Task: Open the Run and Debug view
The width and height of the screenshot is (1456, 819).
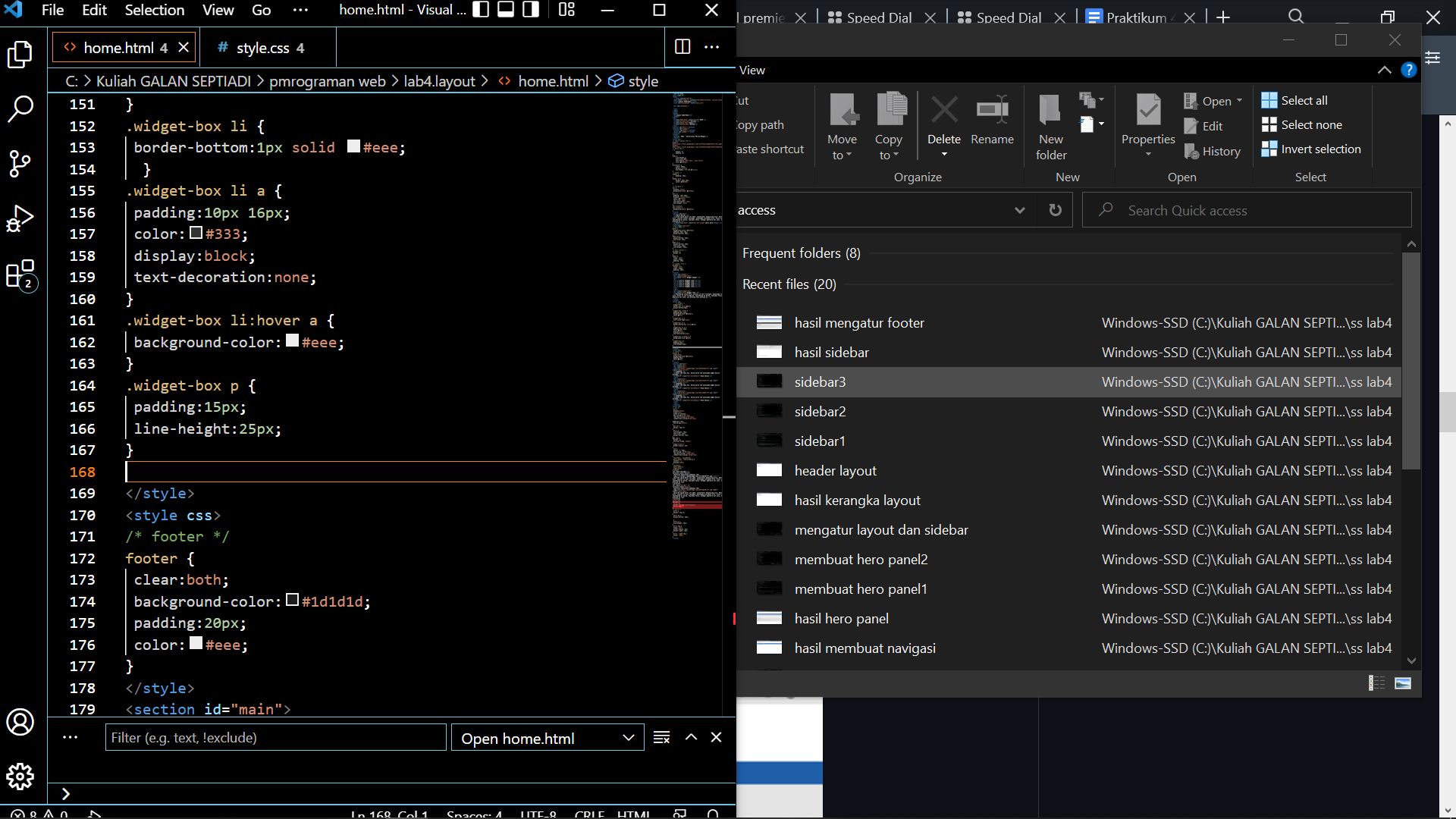Action: 20,218
